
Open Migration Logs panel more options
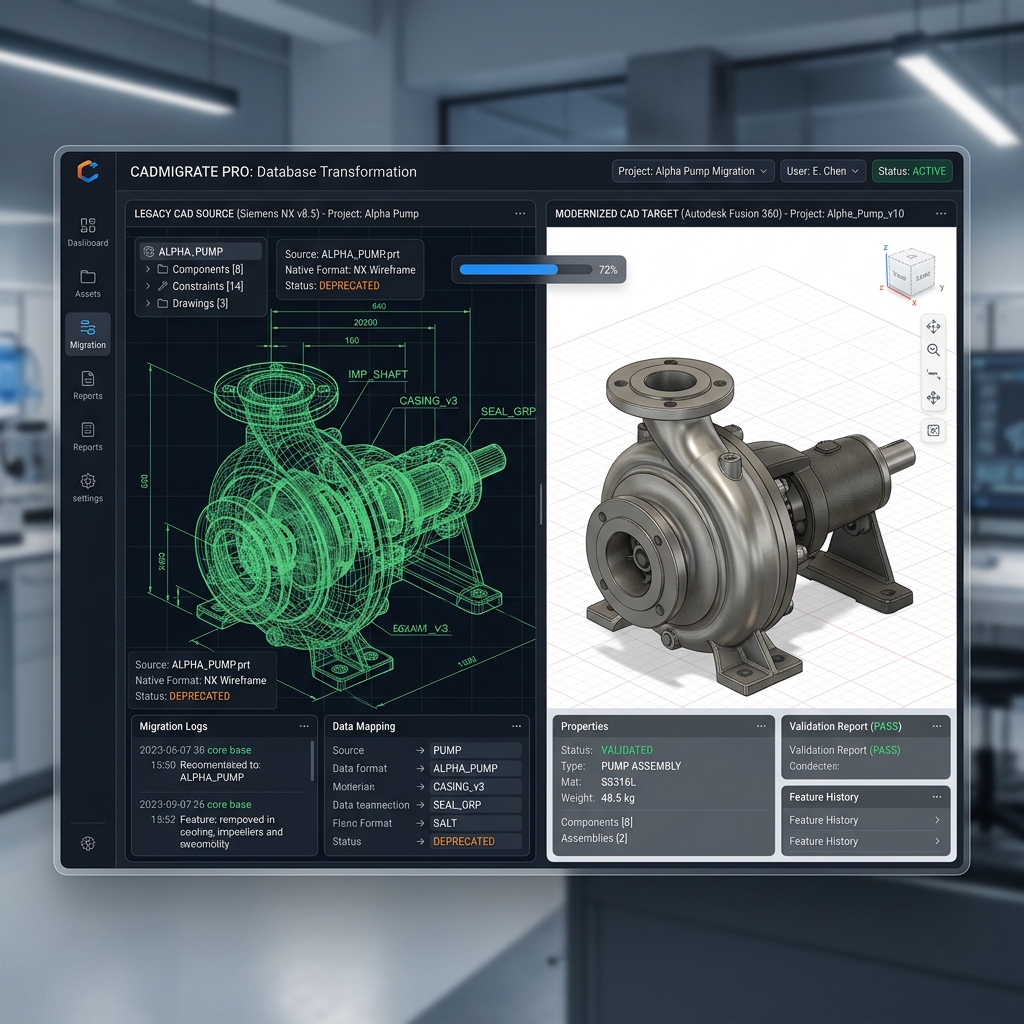(304, 726)
